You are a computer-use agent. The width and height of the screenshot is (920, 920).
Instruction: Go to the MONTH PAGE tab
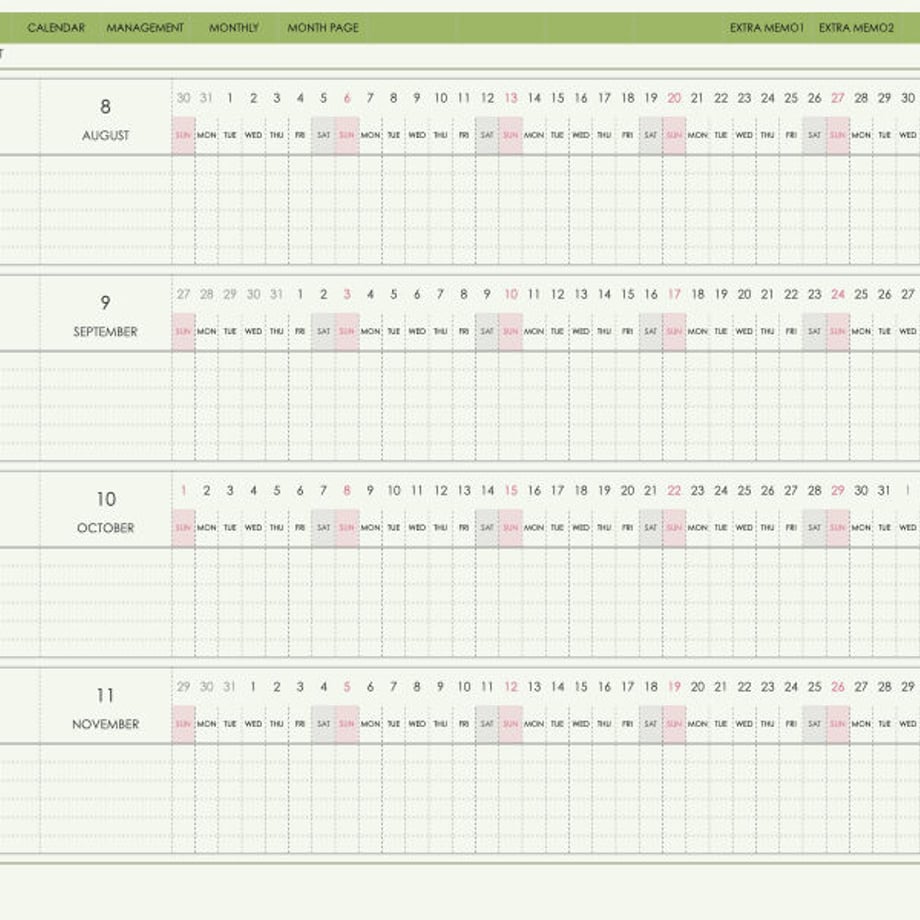(x=323, y=28)
